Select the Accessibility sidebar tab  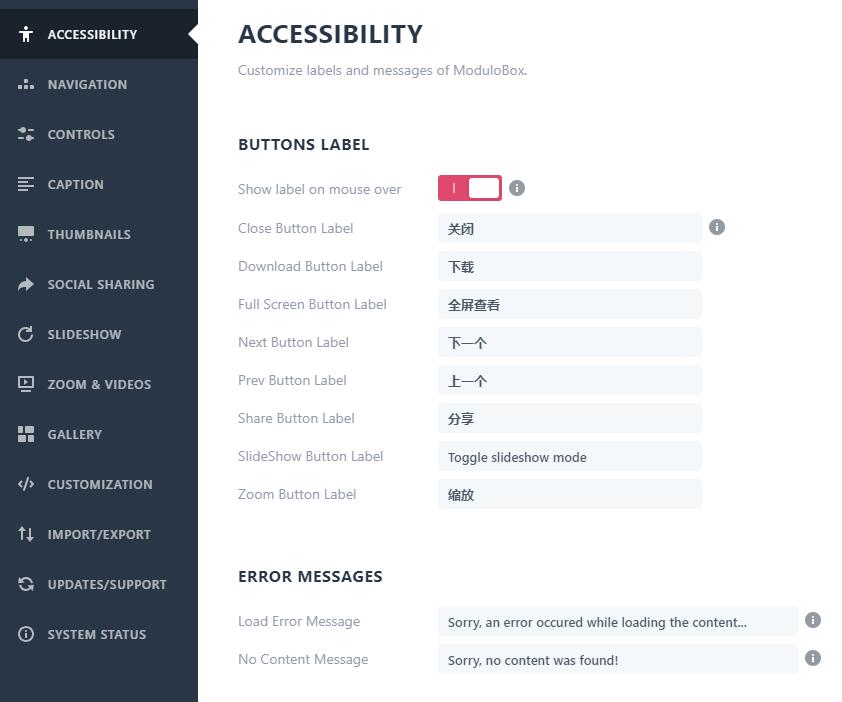point(92,35)
